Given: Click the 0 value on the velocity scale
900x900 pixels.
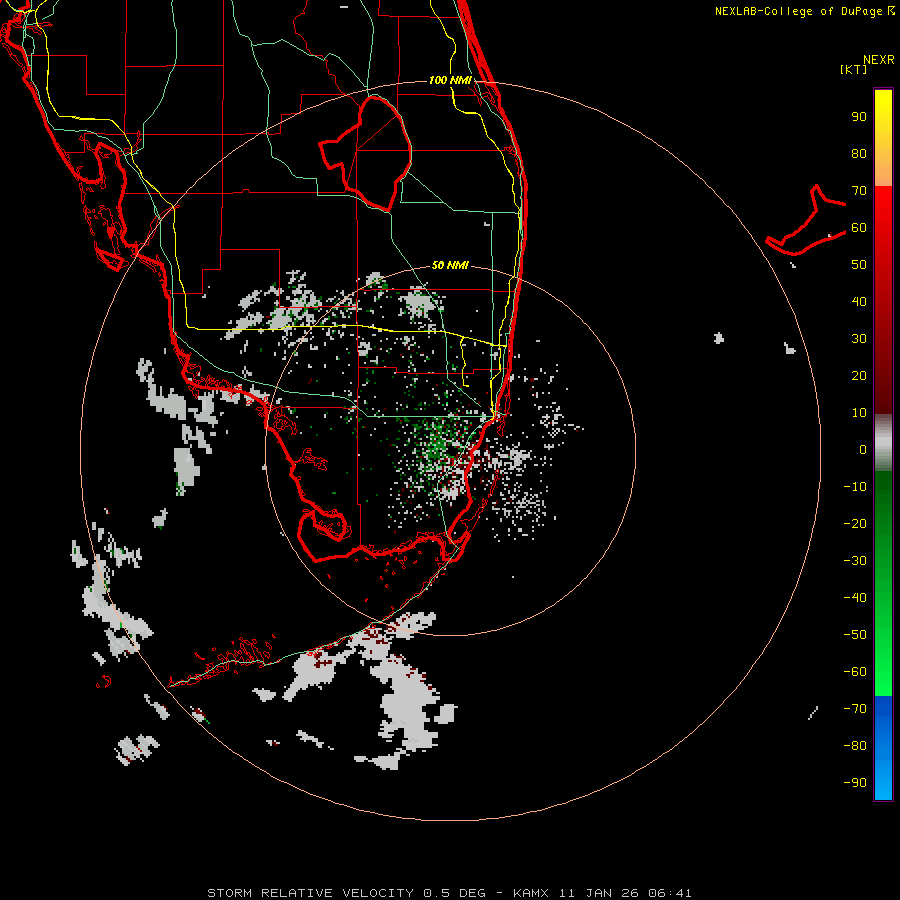Looking at the screenshot, I should tap(863, 450).
